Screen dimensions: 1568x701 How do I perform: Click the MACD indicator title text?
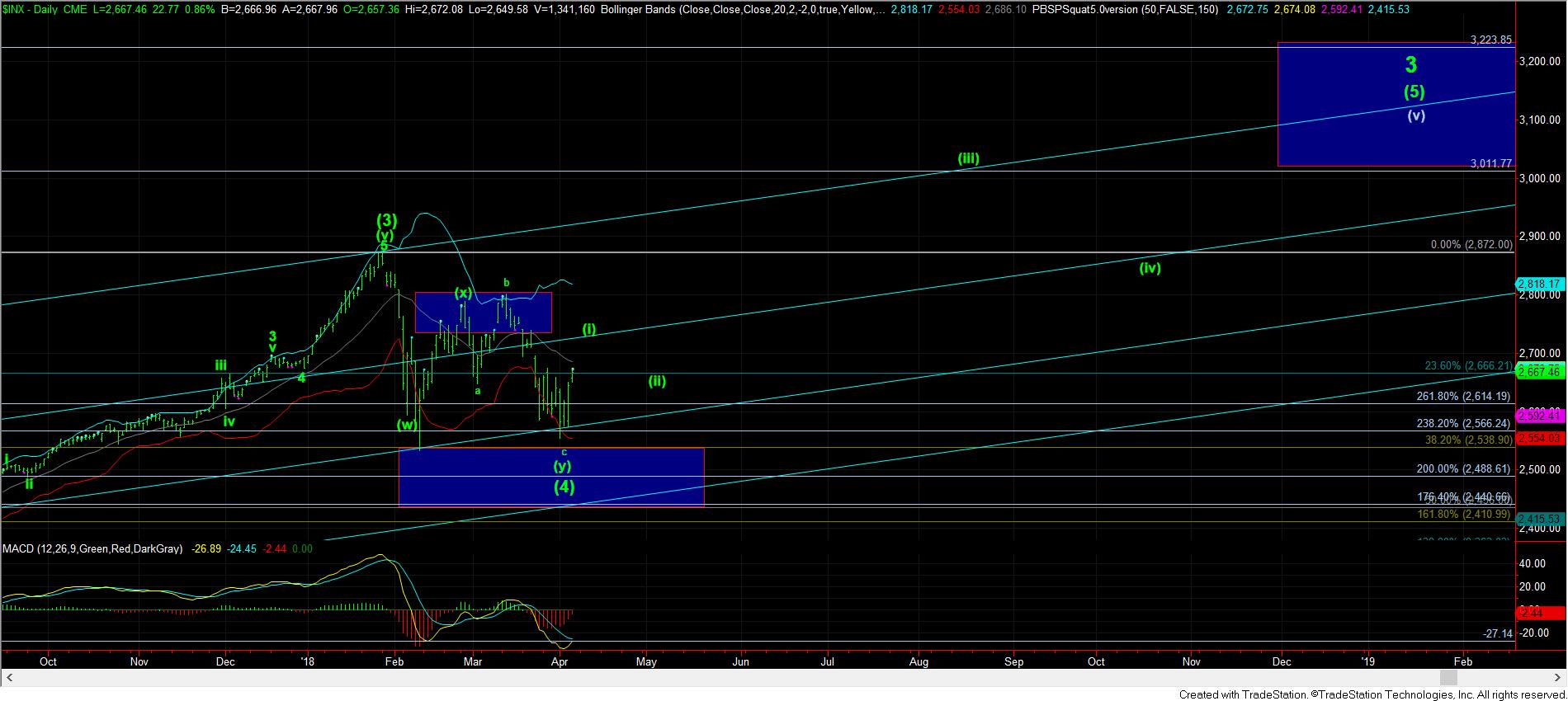92,548
